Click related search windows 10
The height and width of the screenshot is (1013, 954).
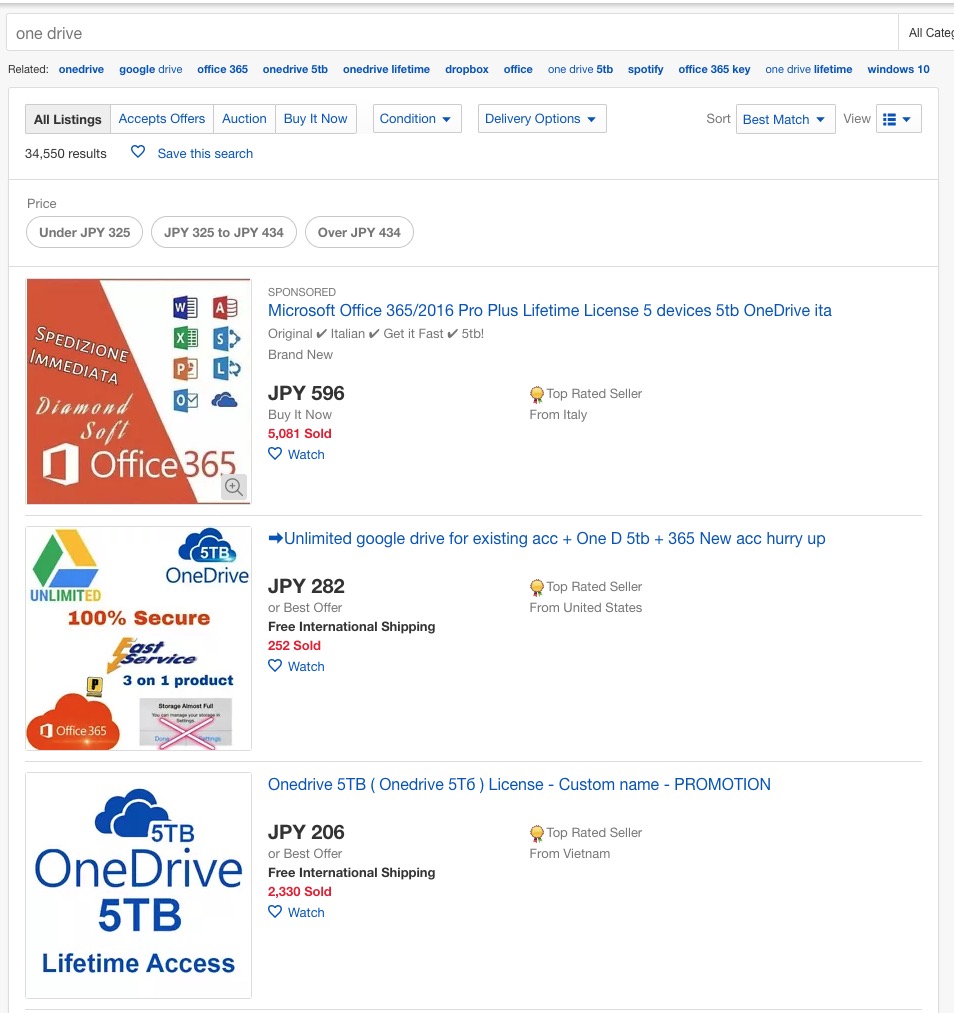(x=898, y=69)
